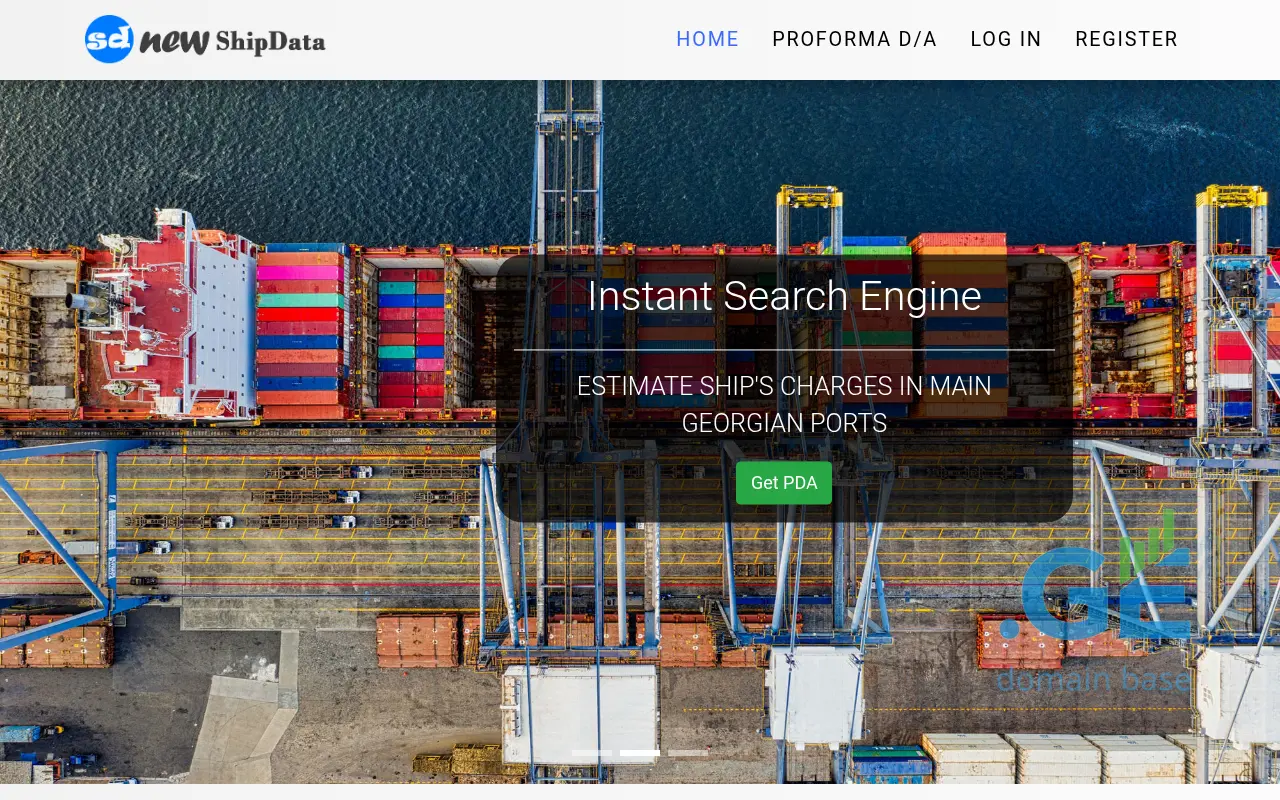Screen dimensions: 1280x800
Task: Click the 'ShipData' brand name text
Action: click(x=270, y=41)
